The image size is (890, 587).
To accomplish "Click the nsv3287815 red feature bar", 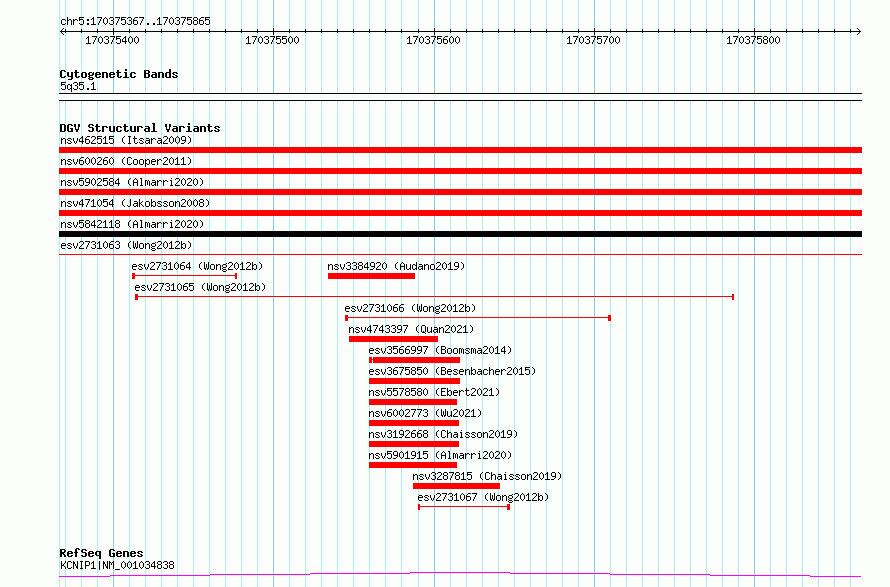I will (x=456, y=486).
